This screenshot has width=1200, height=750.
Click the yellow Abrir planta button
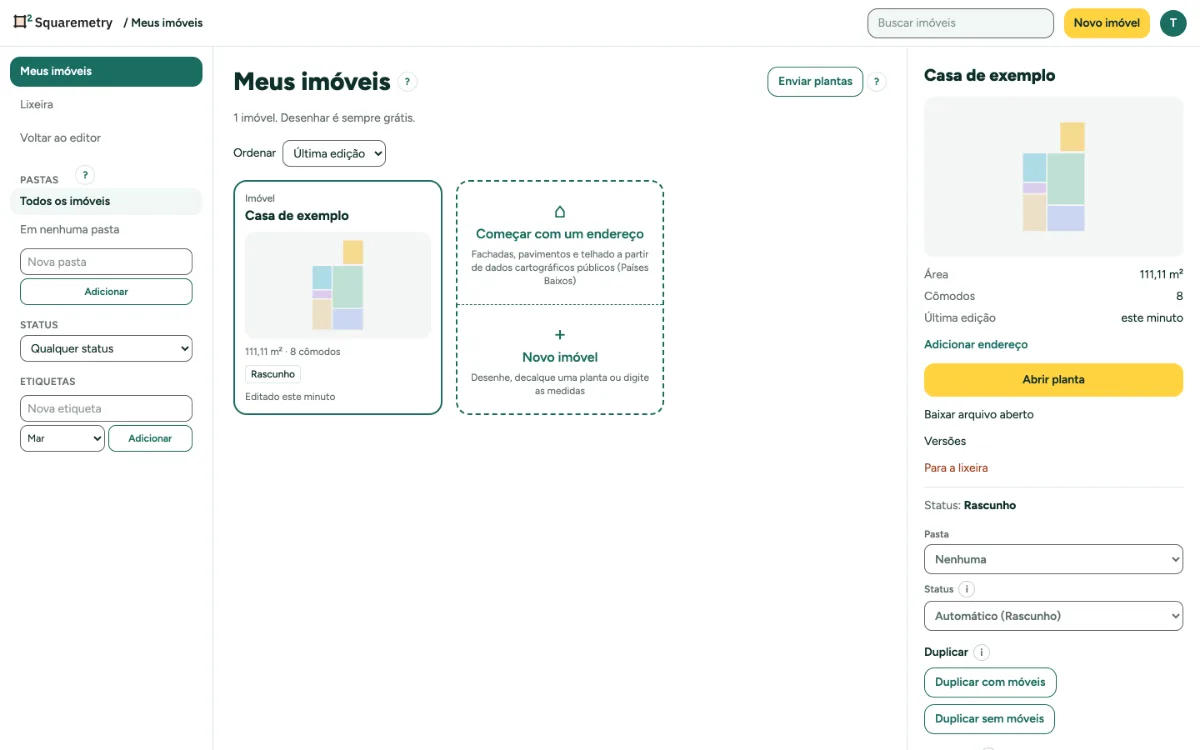(1053, 380)
